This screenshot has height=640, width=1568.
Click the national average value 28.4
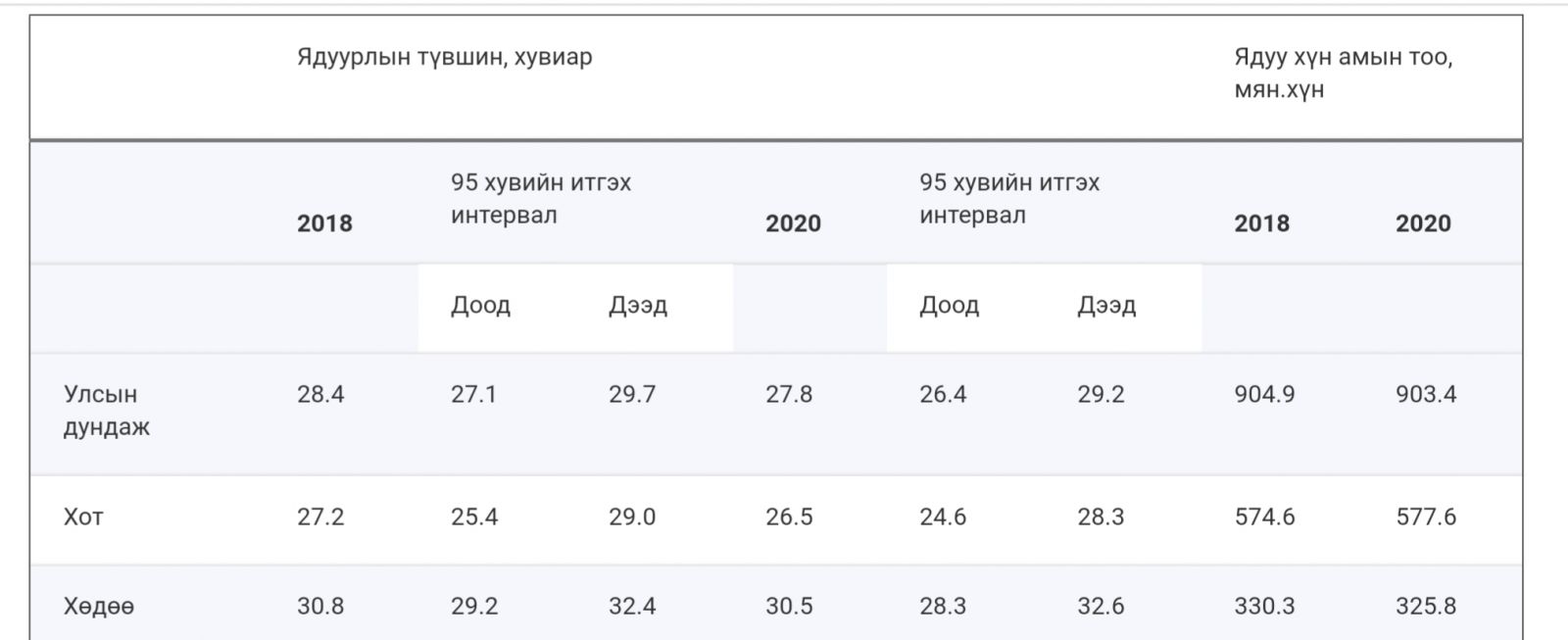[x=320, y=395]
